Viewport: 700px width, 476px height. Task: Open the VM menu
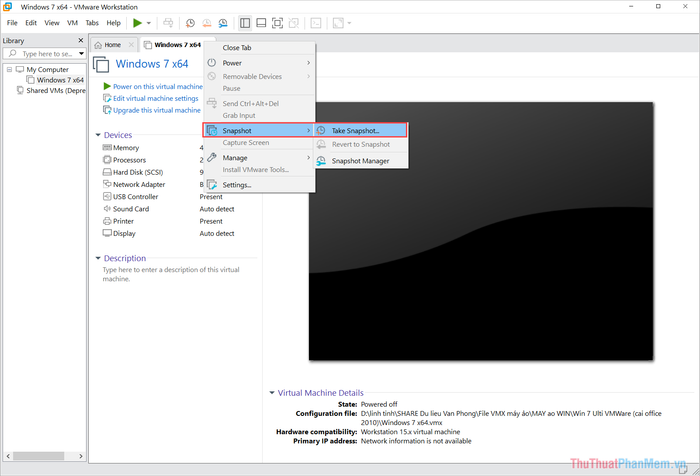(x=72, y=23)
